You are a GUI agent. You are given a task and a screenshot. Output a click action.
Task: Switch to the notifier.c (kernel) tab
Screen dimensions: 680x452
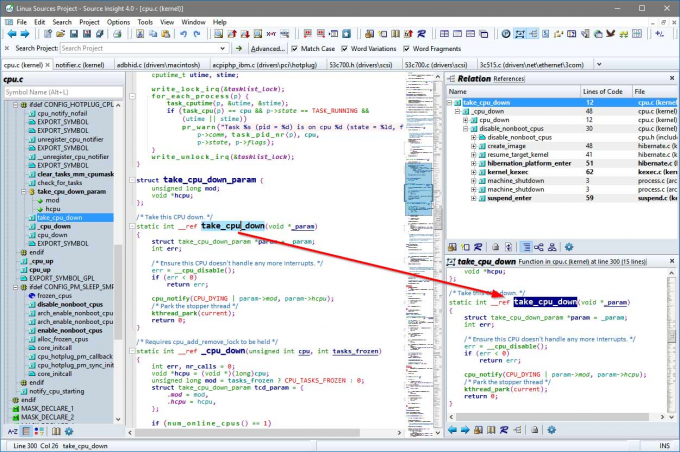(x=80, y=65)
